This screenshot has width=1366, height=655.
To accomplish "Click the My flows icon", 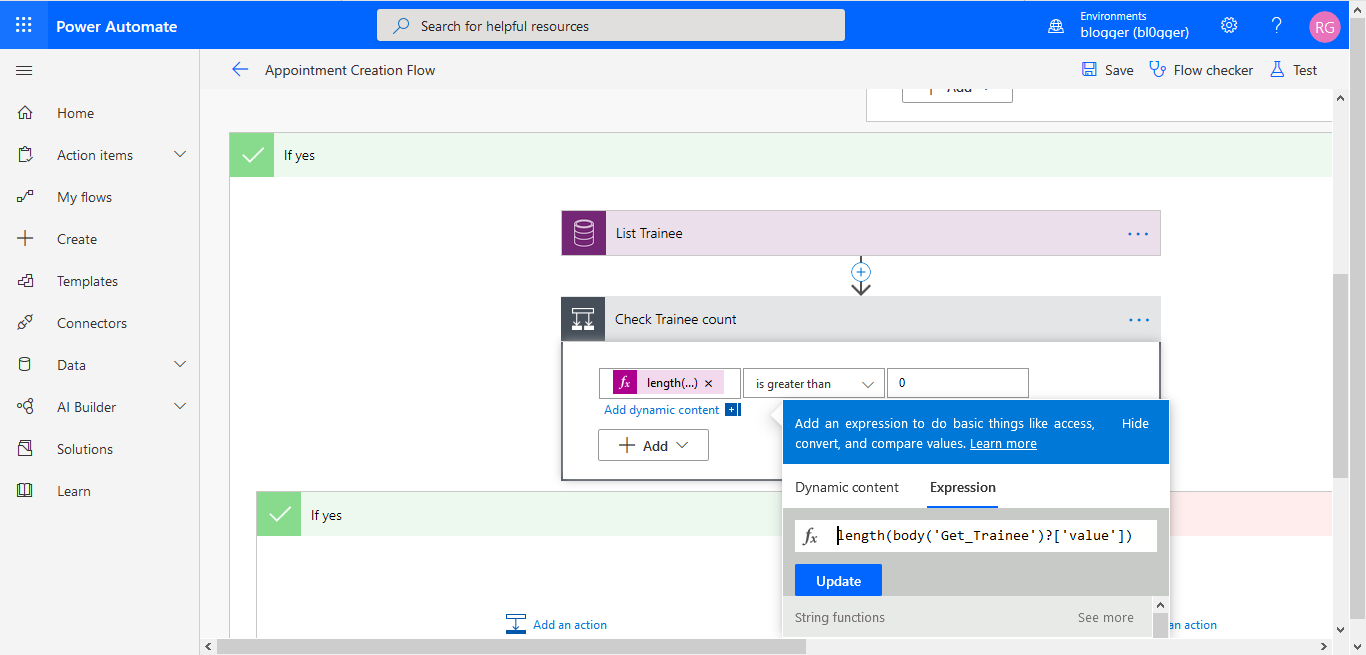I will (x=25, y=197).
